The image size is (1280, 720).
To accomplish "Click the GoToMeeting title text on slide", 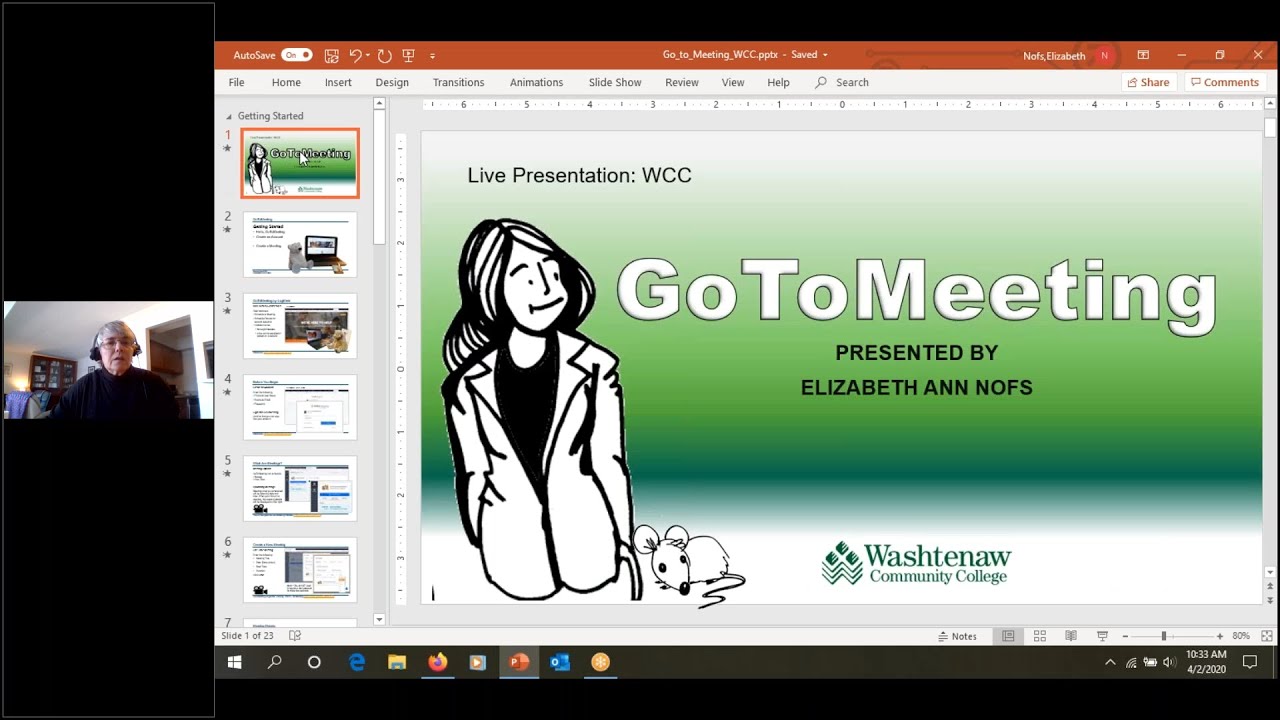I will pyautogui.click(x=916, y=293).
